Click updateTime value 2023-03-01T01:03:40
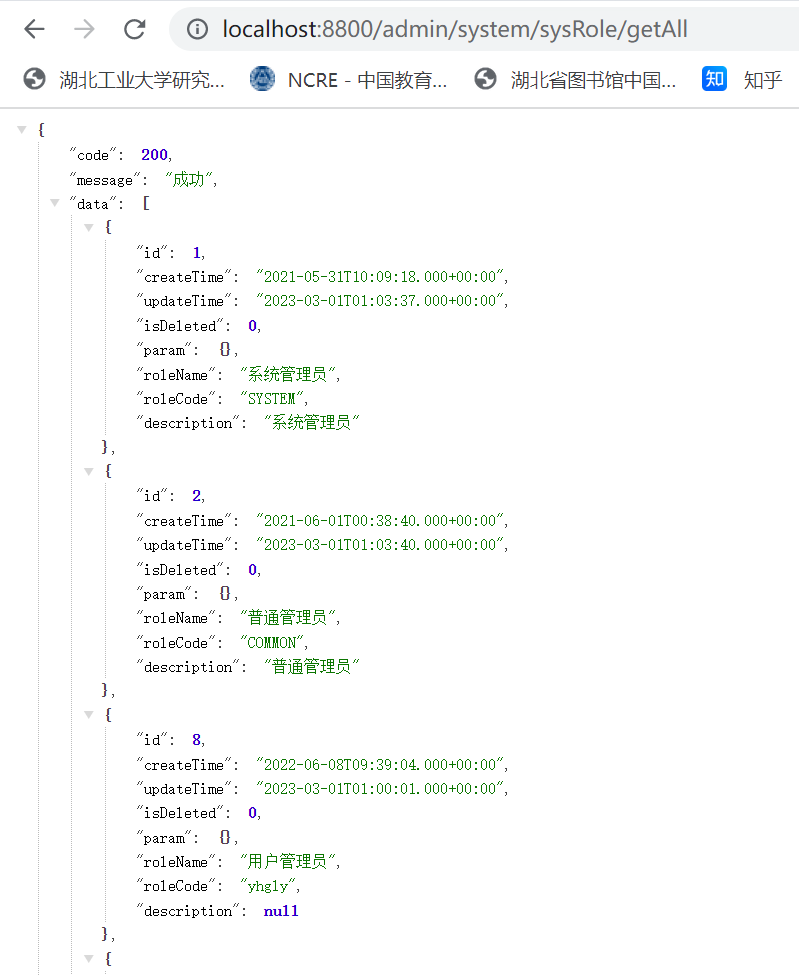 tap(380, 545)
